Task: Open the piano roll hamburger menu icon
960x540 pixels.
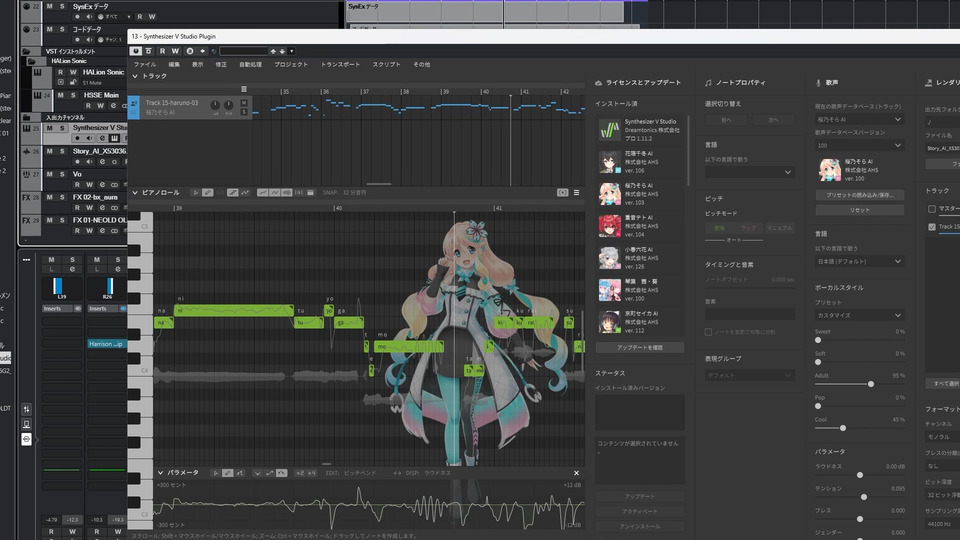Action: (576, 193)
